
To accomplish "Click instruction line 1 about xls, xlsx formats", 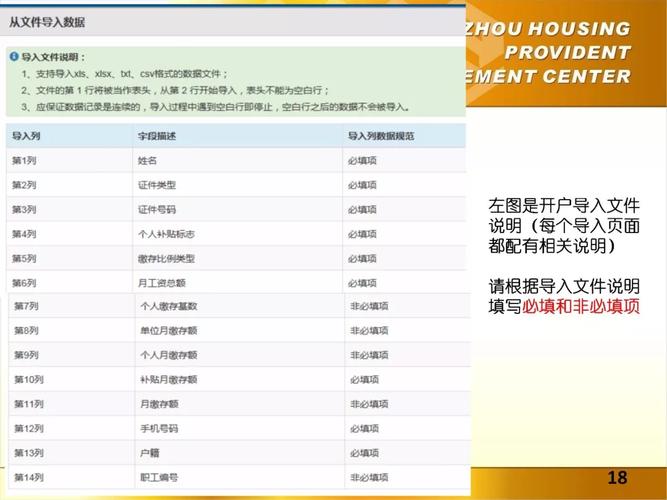I will (x=125, y=74).
